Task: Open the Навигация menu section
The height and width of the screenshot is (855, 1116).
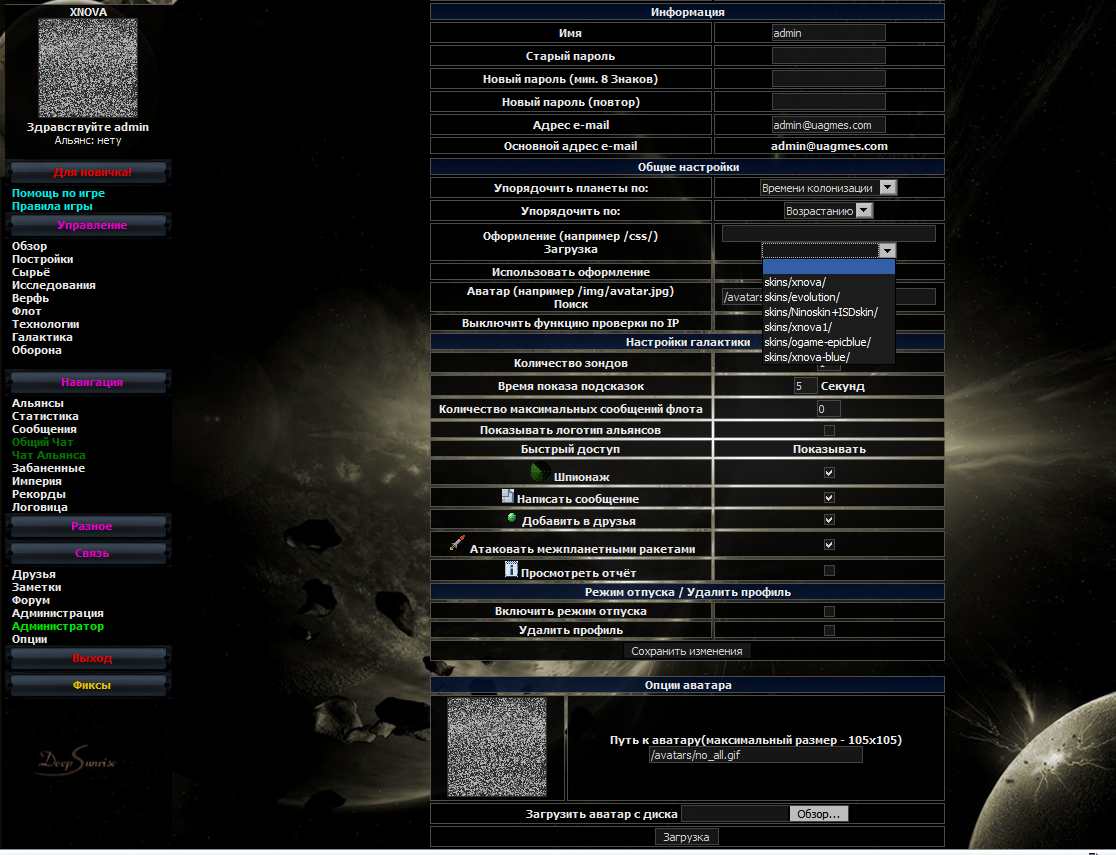Action: (89, 382)
